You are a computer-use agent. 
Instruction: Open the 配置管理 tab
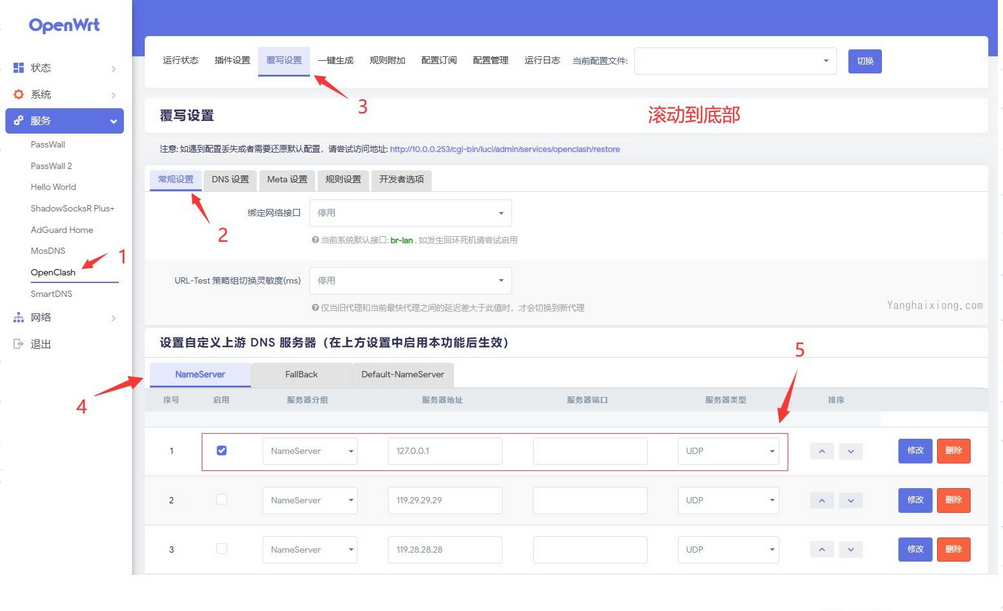pyautogui.click(x=491, y=60)
